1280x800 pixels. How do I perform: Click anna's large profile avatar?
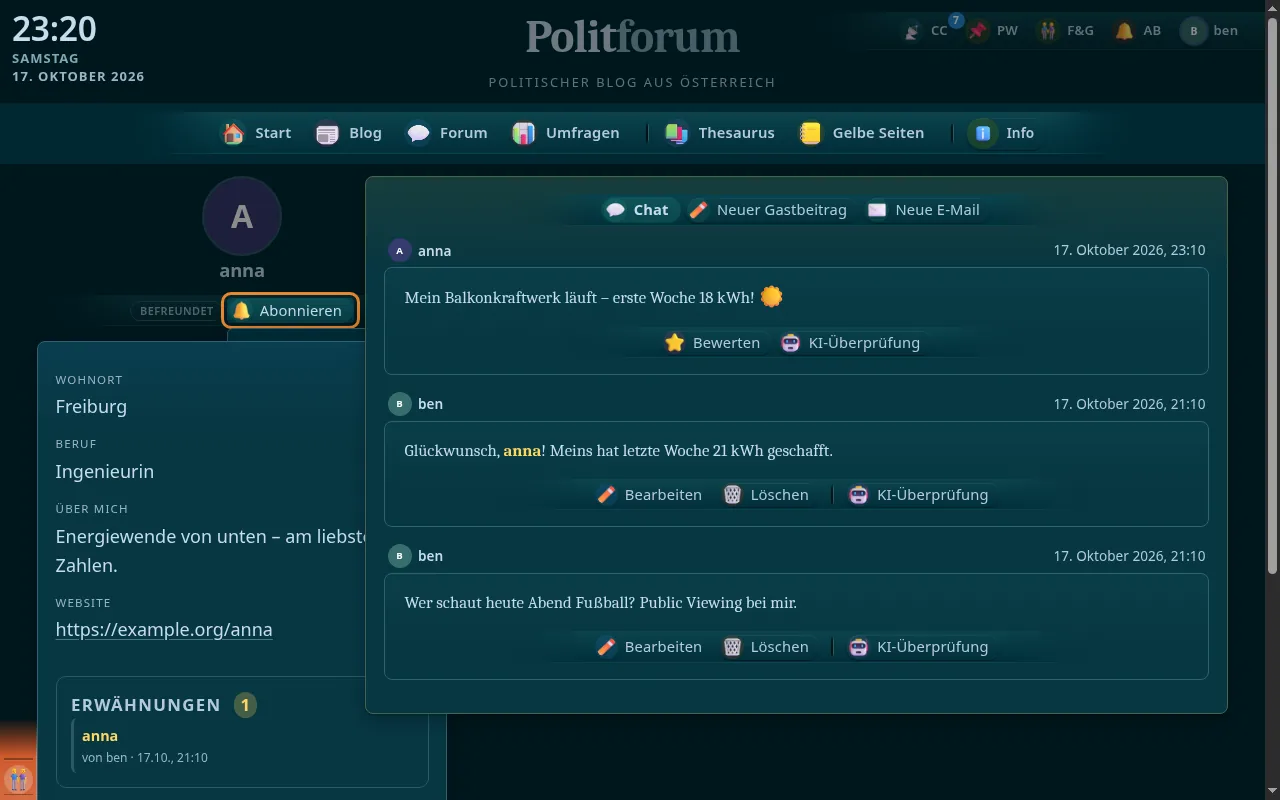coord(242,216)
